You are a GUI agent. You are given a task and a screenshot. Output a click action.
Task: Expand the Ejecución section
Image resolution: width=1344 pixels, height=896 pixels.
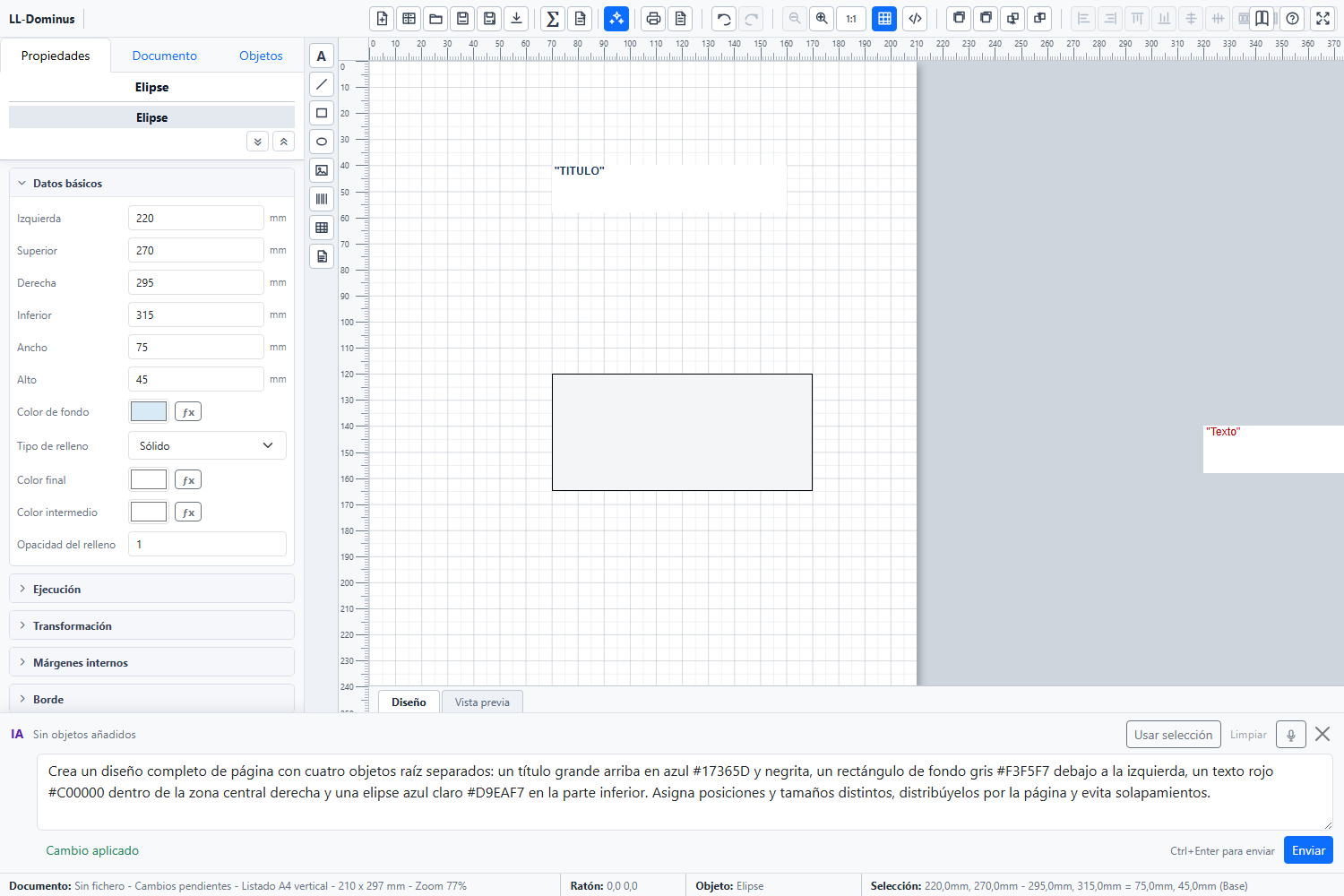(151, 589)
